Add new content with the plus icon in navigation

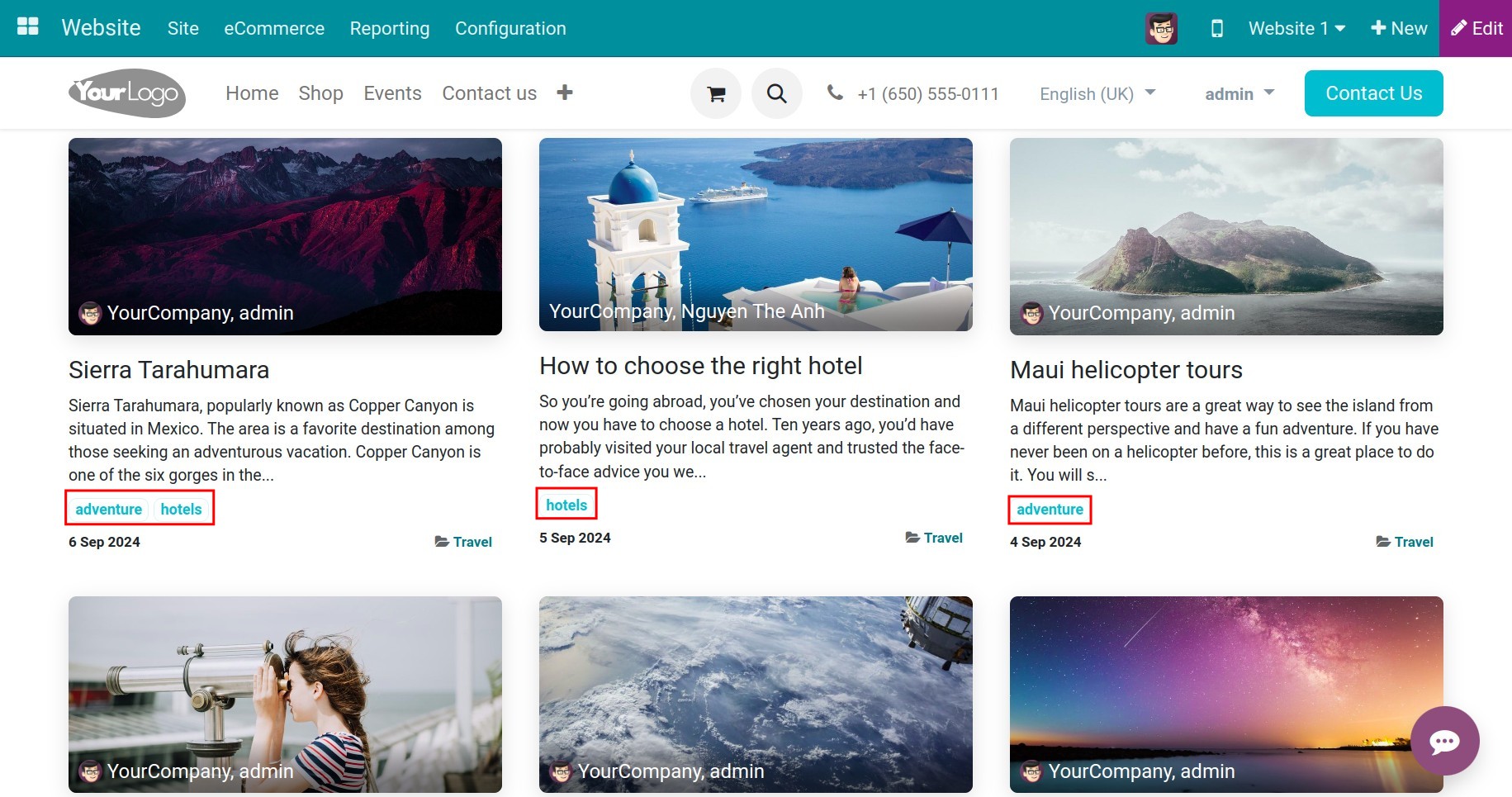click(565, 93)
